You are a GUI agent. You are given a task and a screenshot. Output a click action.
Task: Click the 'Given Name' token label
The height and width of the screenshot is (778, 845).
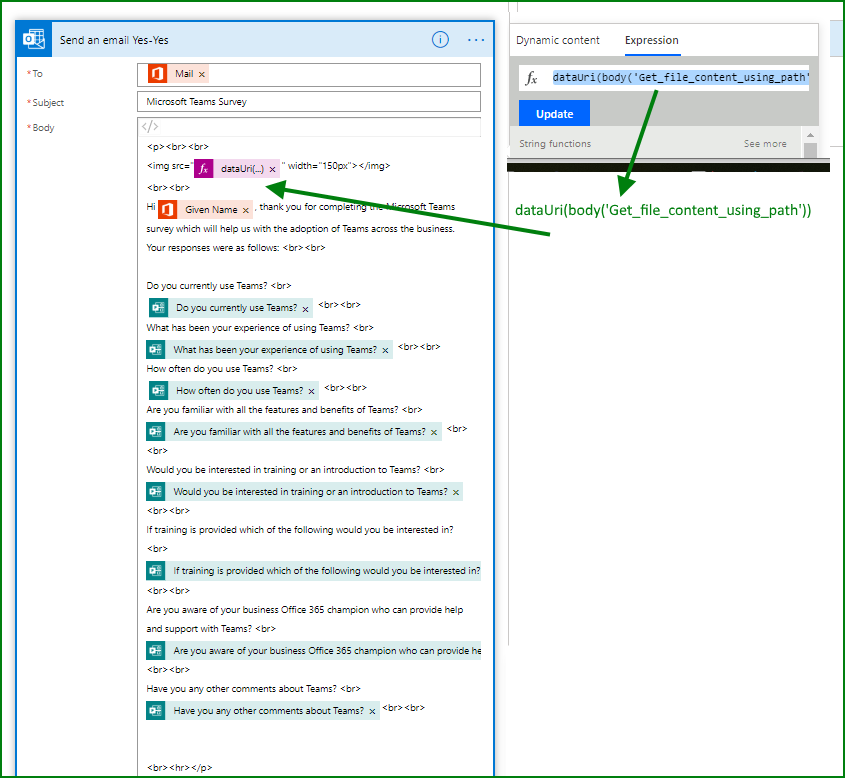click(x=211, y=210)
